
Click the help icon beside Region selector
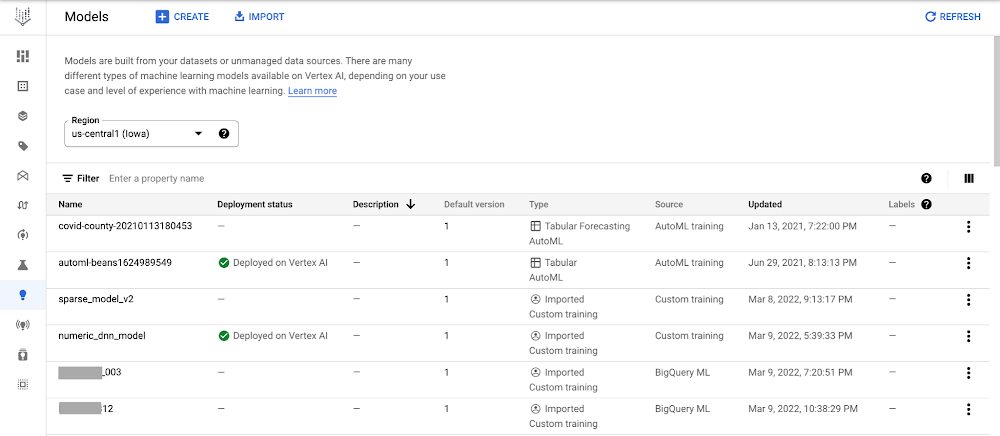click(x=224, y=133)
